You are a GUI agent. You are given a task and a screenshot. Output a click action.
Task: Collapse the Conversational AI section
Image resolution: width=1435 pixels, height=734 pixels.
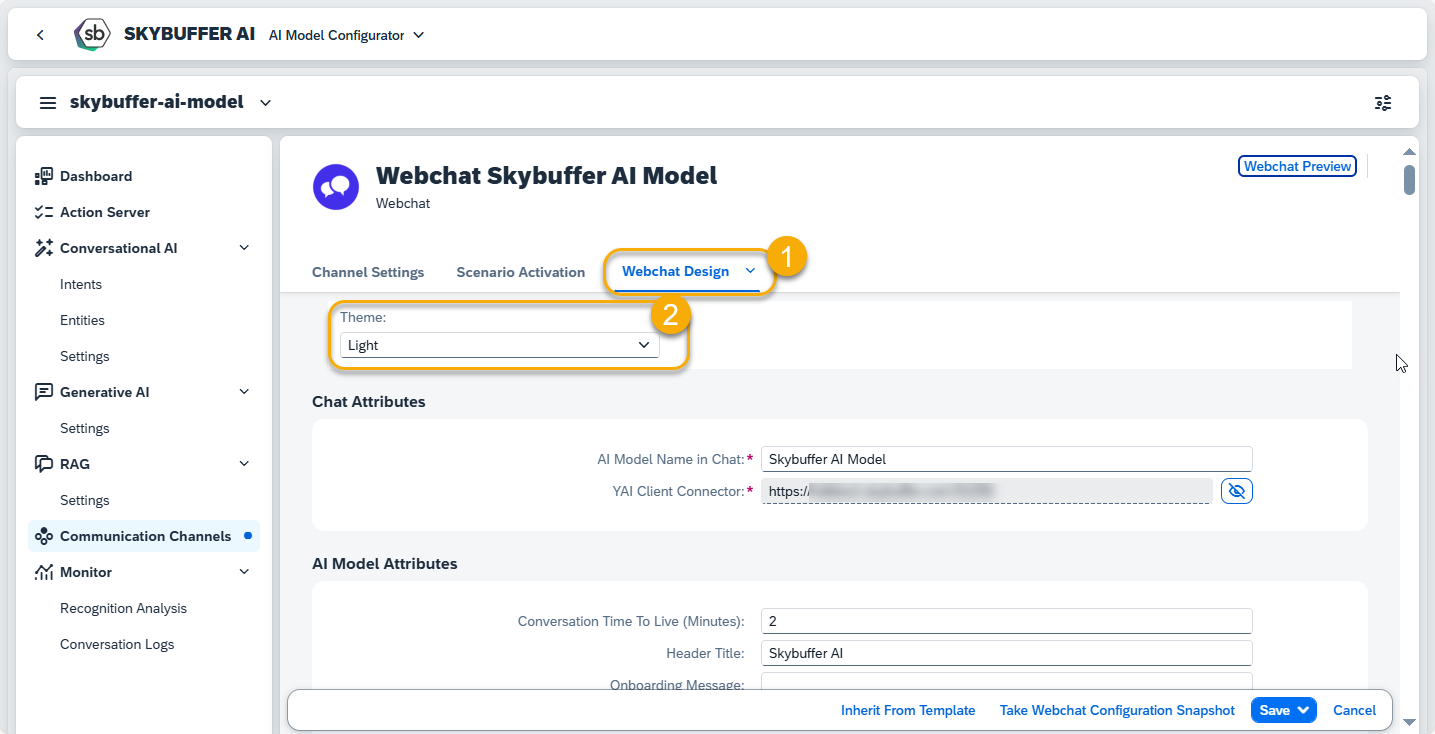tap(245, 248)
